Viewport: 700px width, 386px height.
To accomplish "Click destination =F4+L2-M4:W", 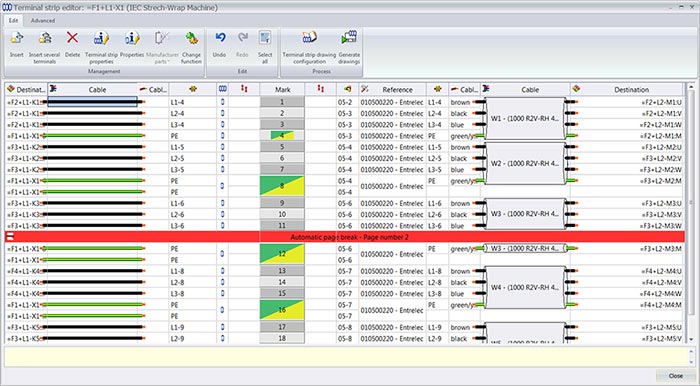I will 661,294.
